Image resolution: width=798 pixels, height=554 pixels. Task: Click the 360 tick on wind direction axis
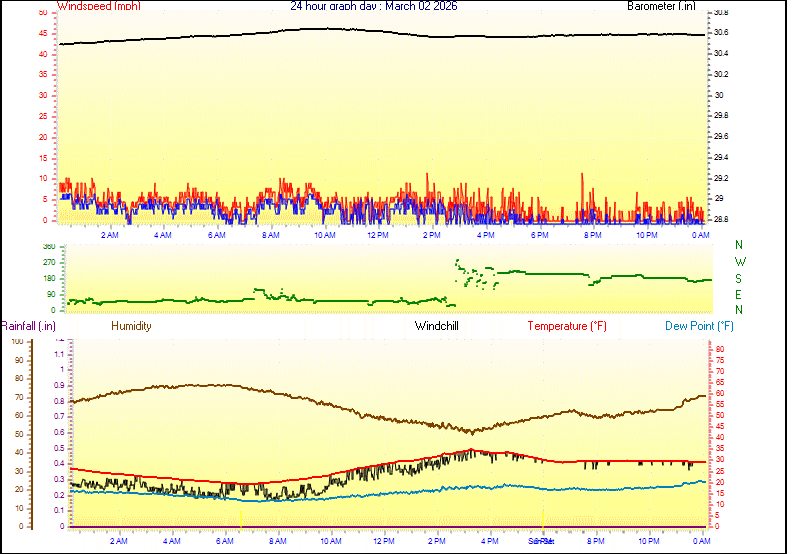(49, 246)
